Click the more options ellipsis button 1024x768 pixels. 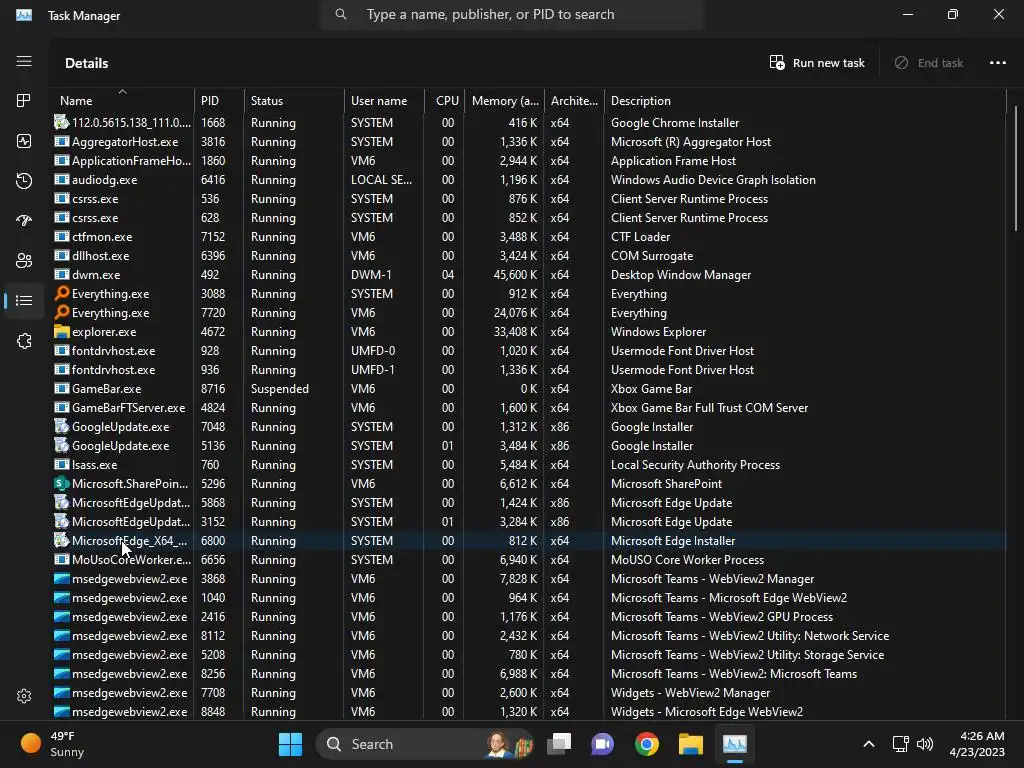click(997, 63)
